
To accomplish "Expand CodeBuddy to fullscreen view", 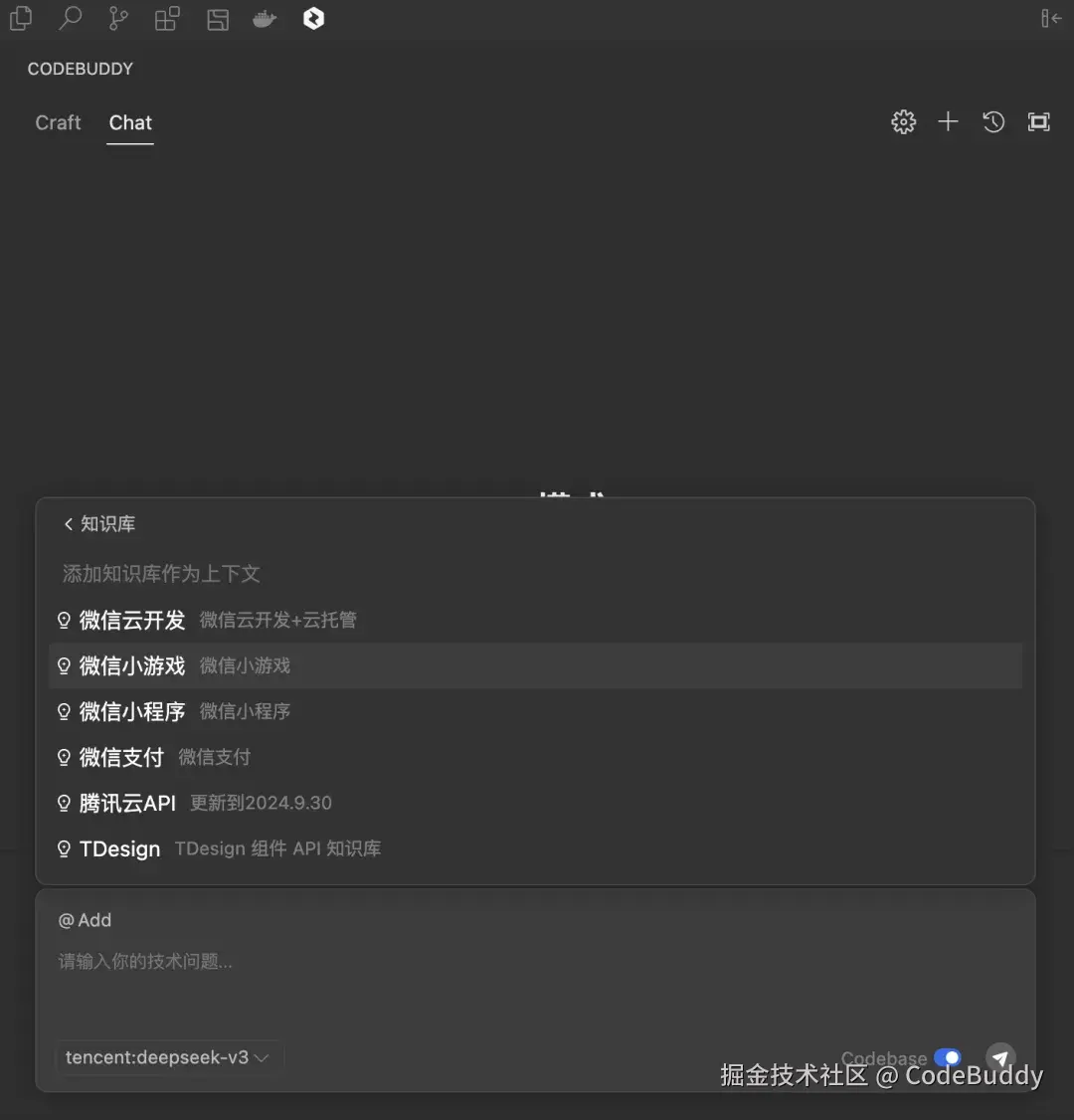I will coord(1038,121).
